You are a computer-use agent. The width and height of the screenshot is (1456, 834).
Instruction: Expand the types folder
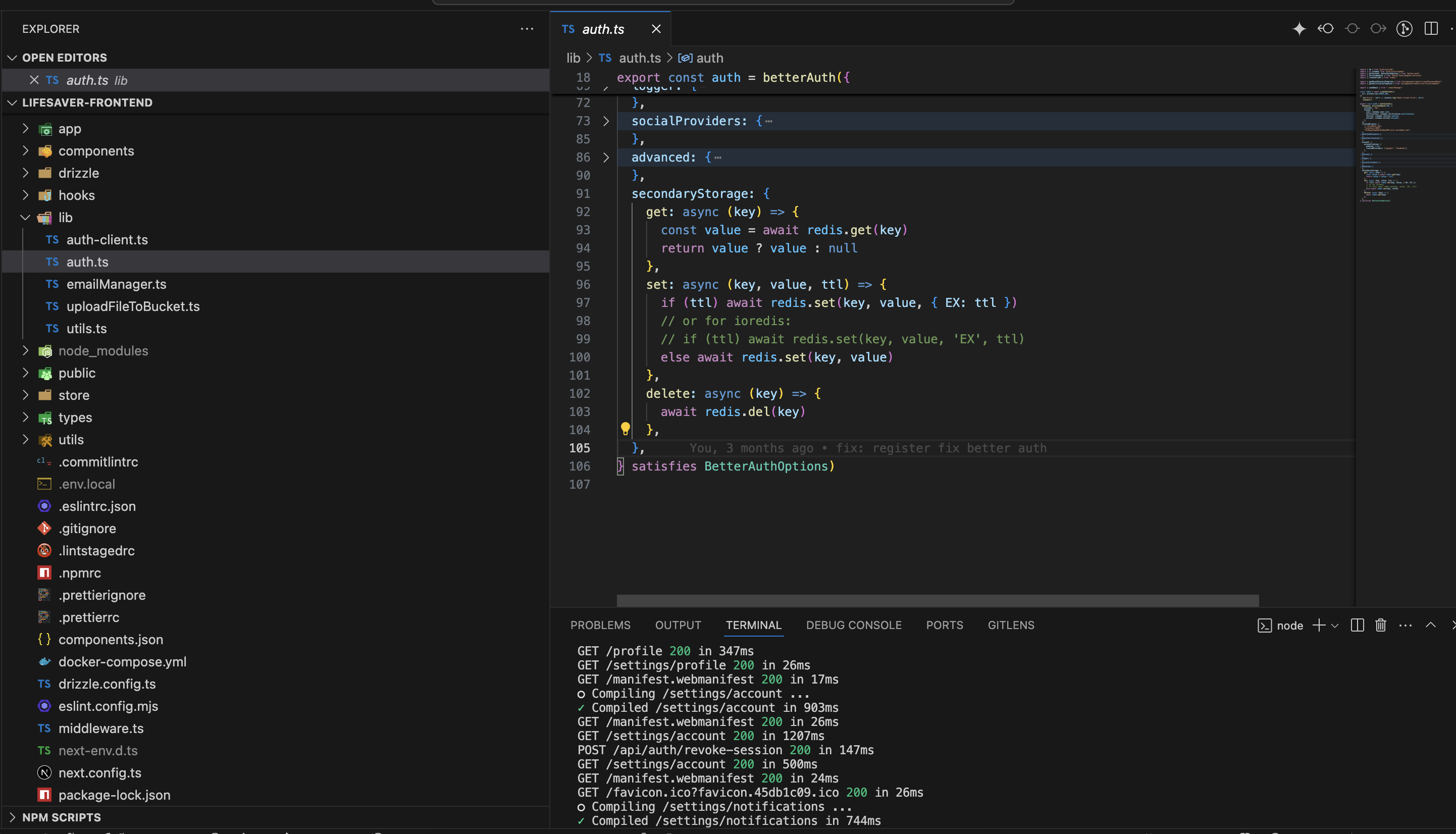click(275, 418)
